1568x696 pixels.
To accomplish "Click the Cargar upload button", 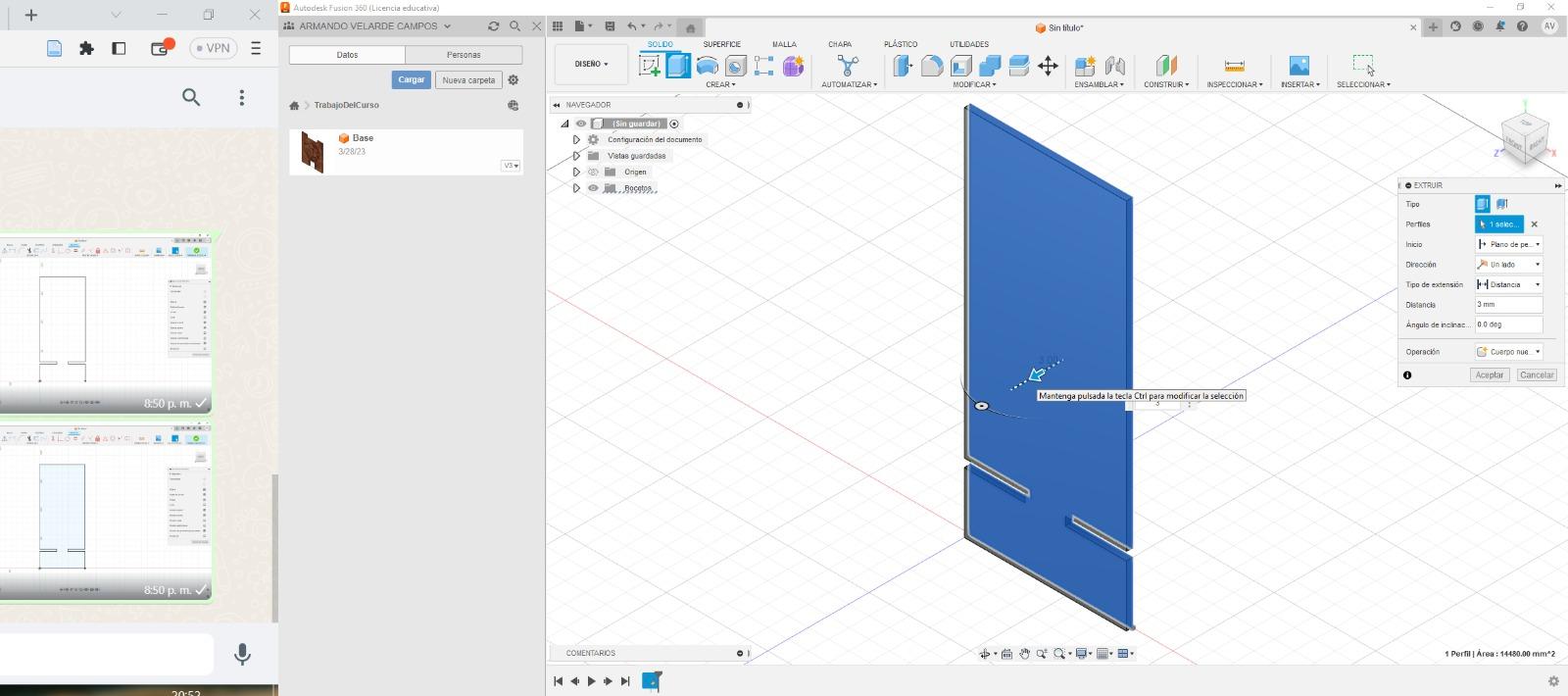I will point(412,79).
